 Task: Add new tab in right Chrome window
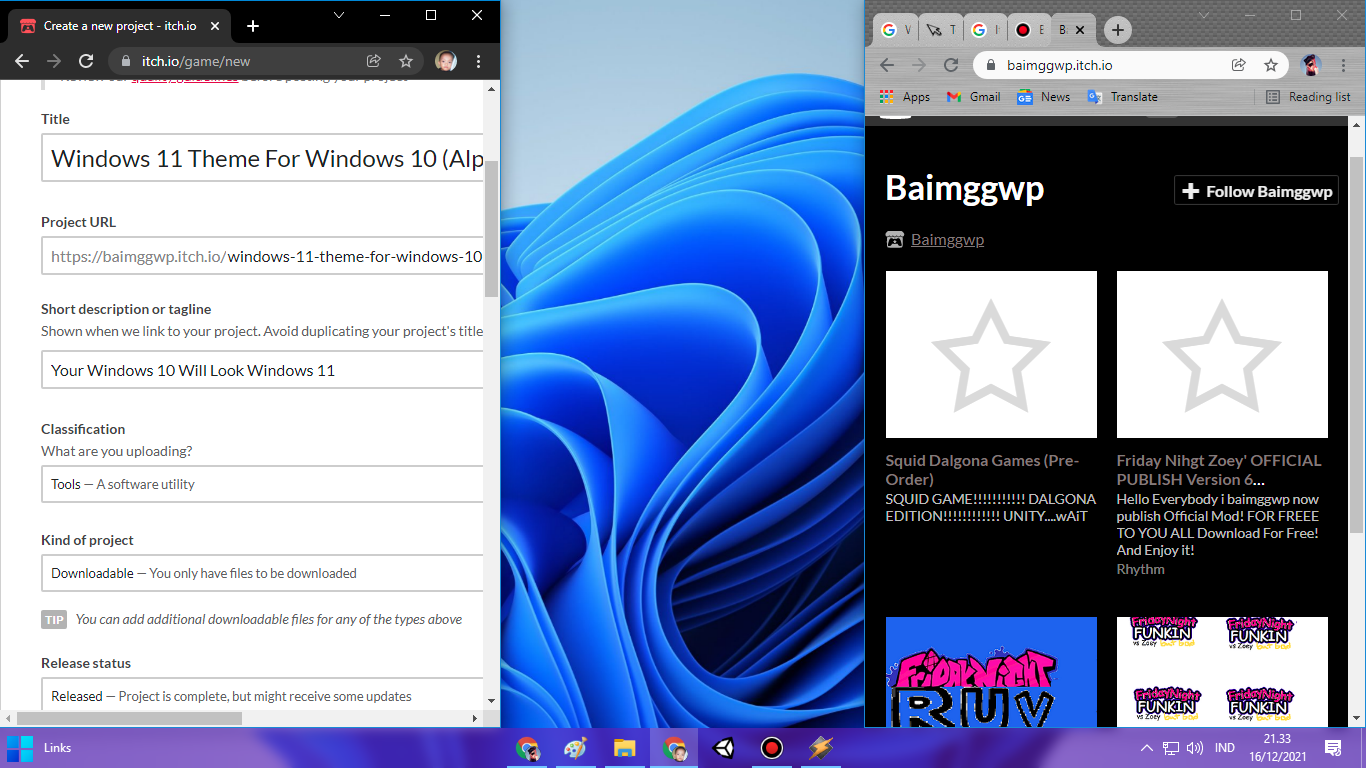pyautogui.click(x=1118, y=30)
